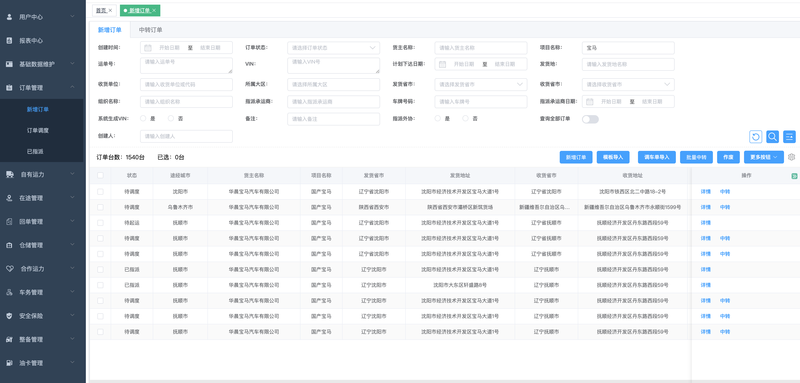Click the 安全保险 shield icon in sidebar
The image size is (800, 383).
tap(9, 316)
